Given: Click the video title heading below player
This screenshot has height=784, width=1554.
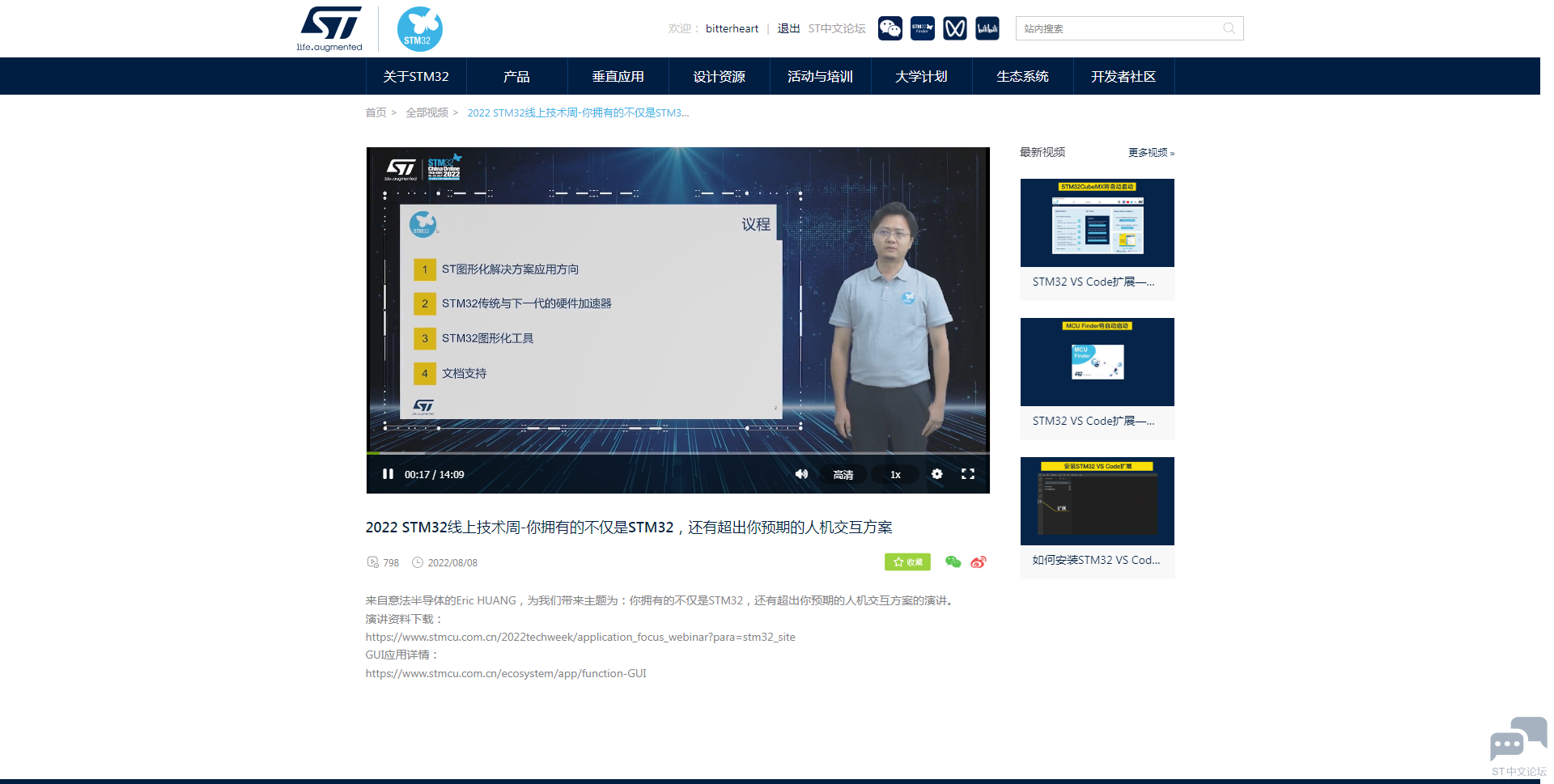Looking at the screenshot, I should [629, 528].
